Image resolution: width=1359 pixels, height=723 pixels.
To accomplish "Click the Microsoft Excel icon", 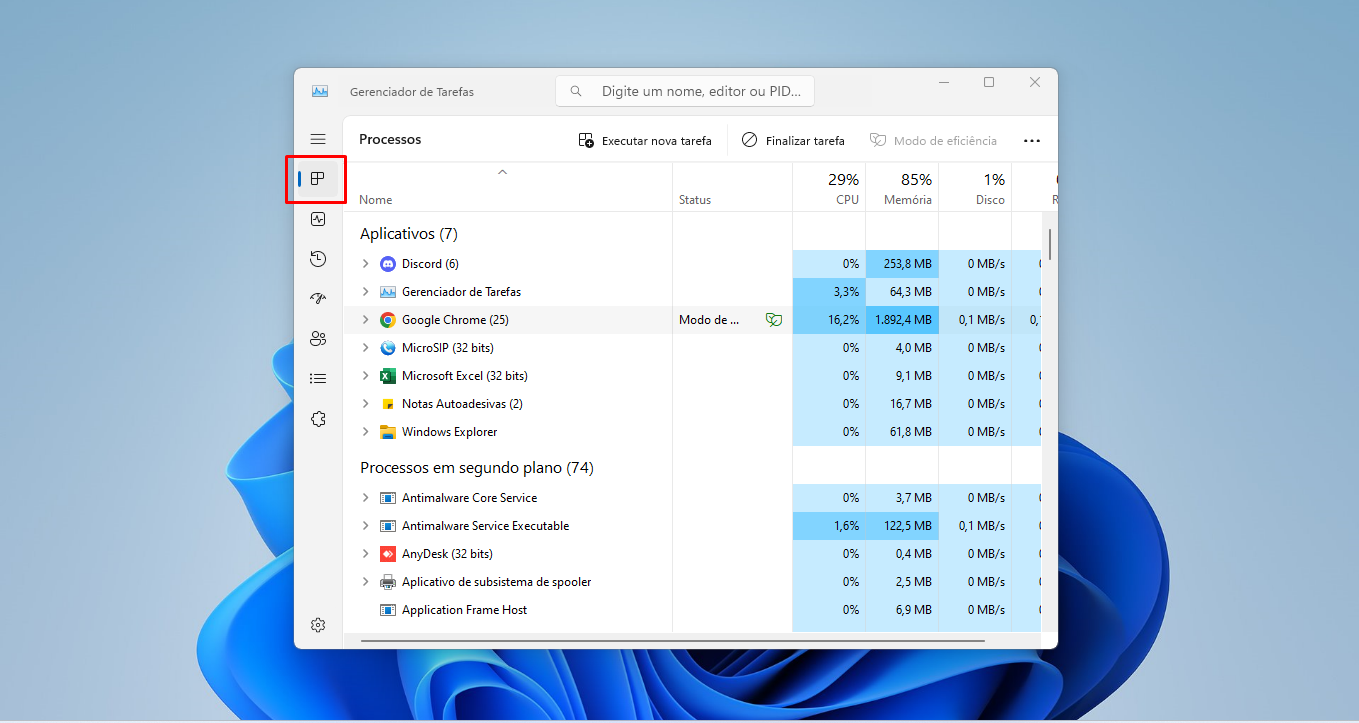I will pyautogui.click(x=388, y=376).
